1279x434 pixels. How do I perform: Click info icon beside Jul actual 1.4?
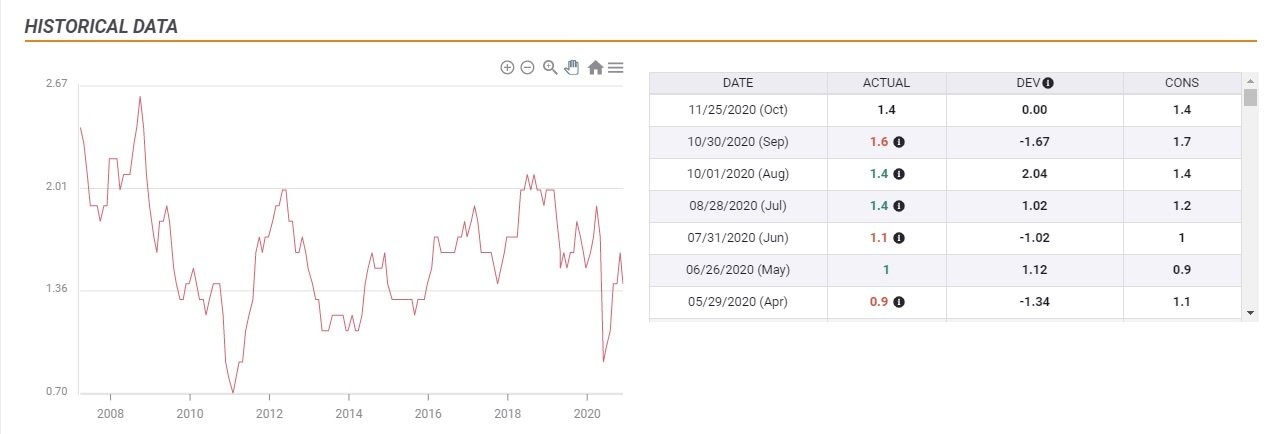coord(899,206)
